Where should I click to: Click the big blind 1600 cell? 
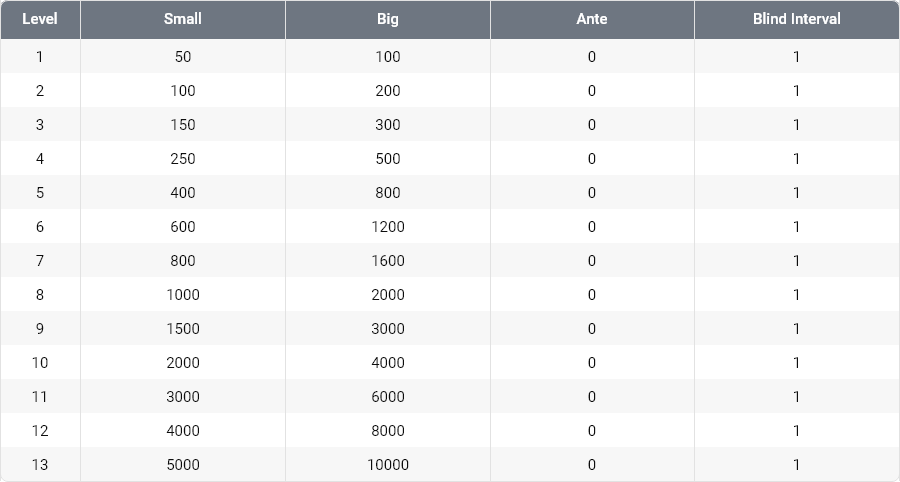click(388, 261)
